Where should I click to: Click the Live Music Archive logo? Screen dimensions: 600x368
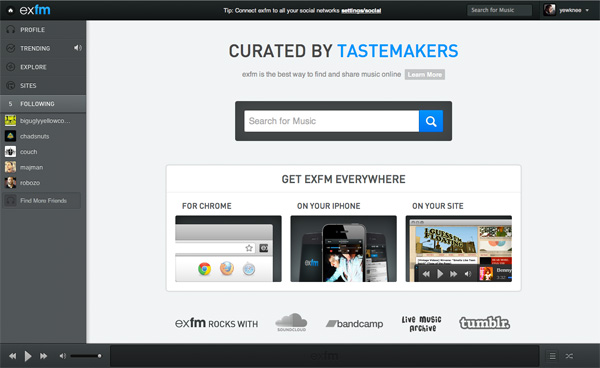tap(421, 324)
